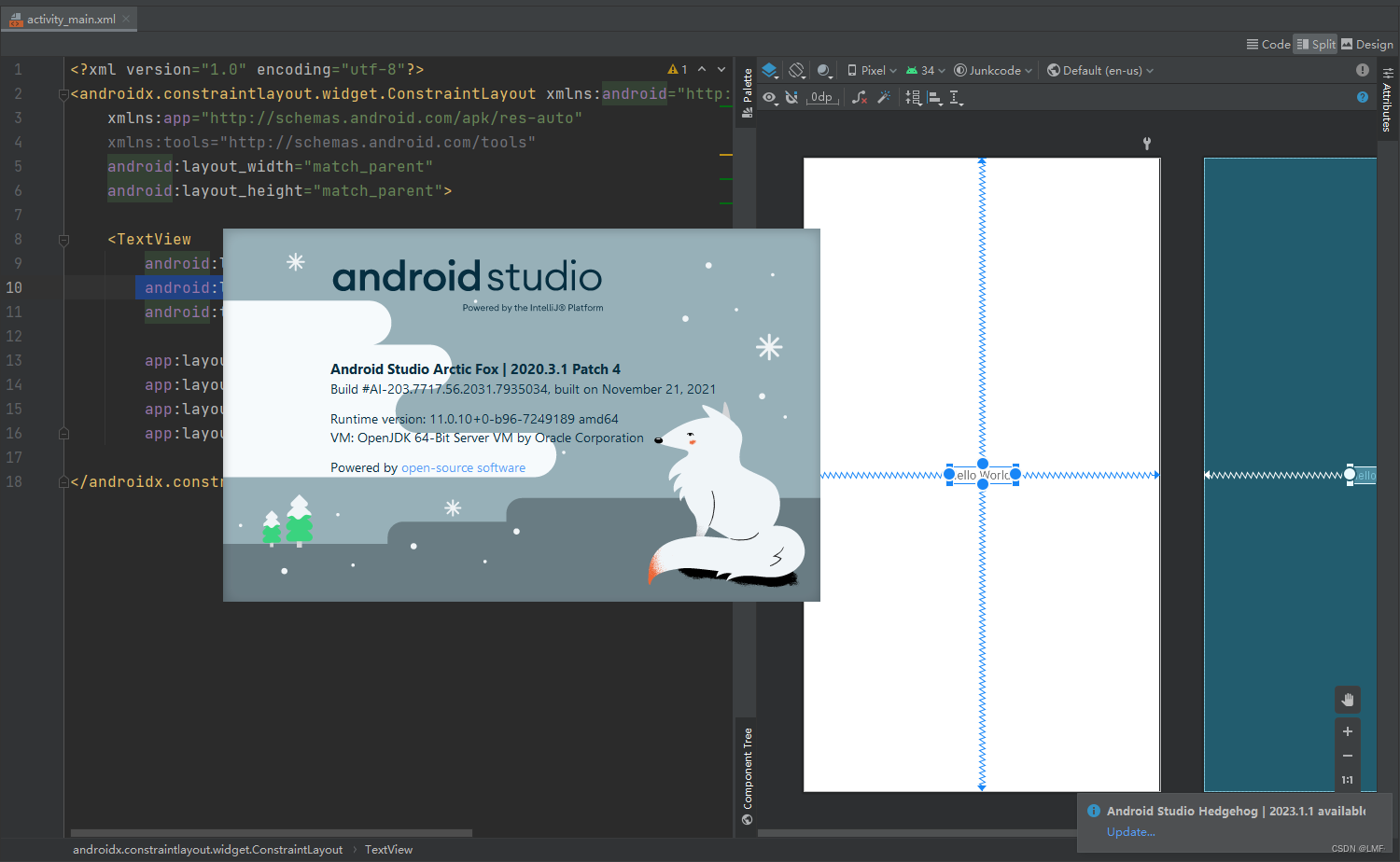
Task: Select the Pan hand tool
Action: tap(1348, 700)
